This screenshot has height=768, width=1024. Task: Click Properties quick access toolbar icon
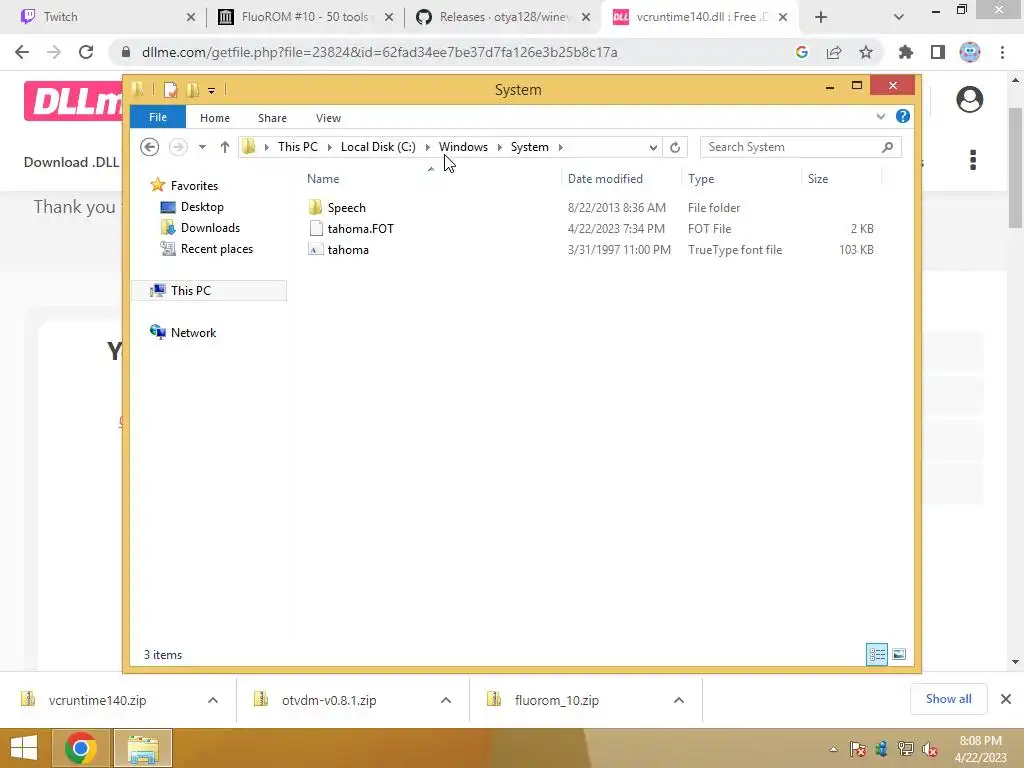170,89
